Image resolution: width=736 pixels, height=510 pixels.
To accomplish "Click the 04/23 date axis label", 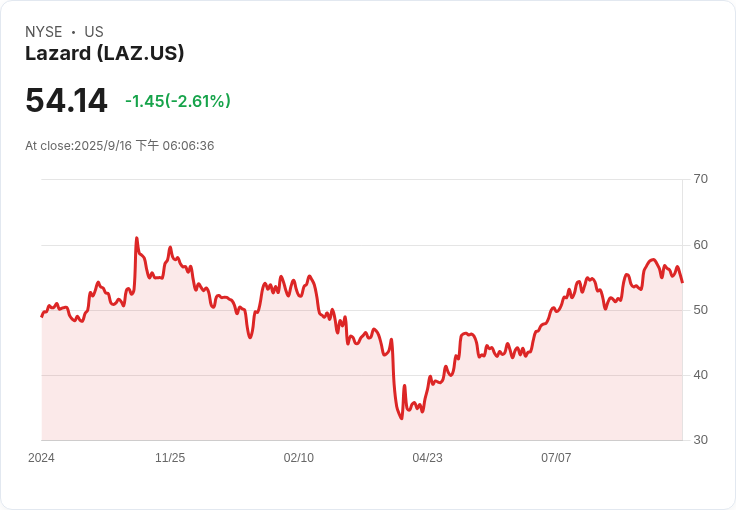I will 427,458.
